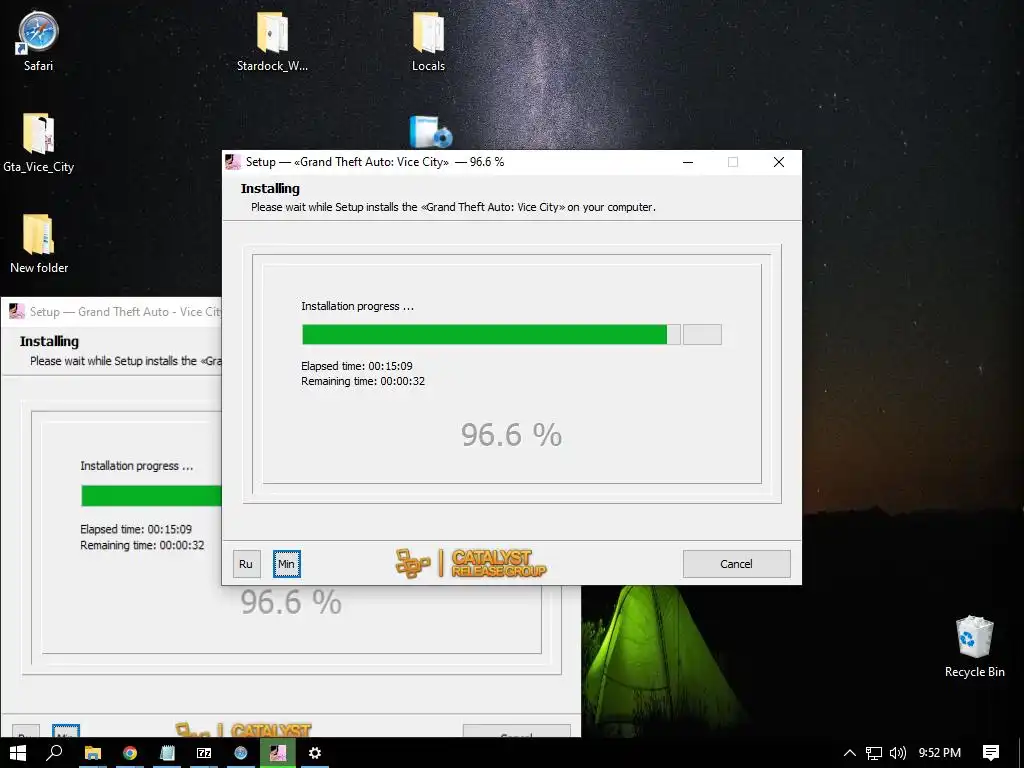Open the Windows Start menu
Viewport: 1024px width, 768px height.
click(18, 753)
